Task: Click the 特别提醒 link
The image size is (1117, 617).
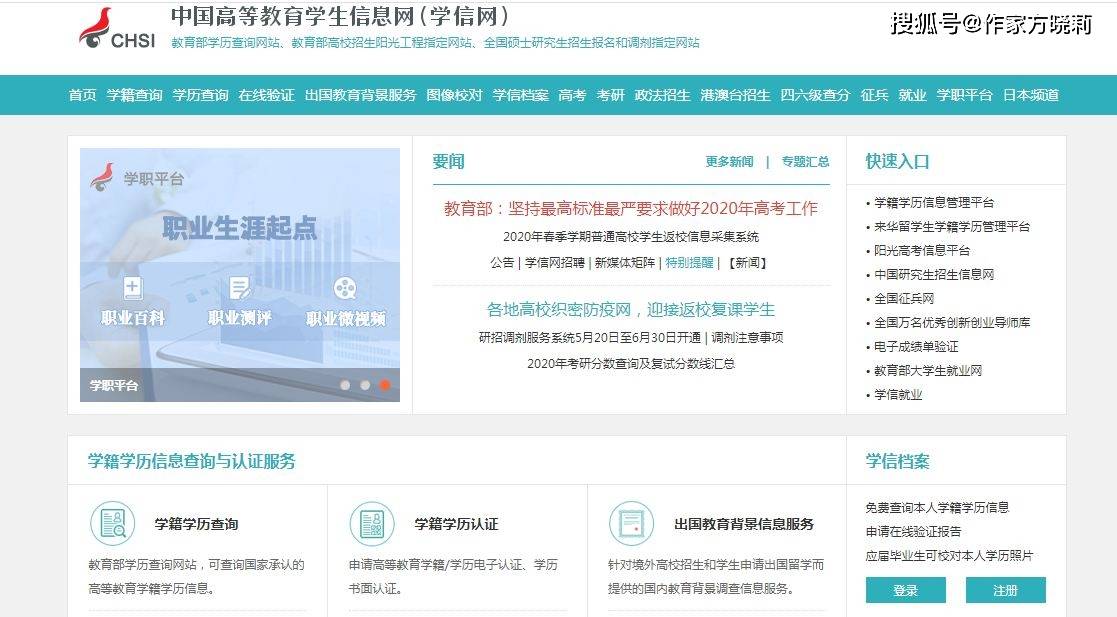Action: pos(690,263)
